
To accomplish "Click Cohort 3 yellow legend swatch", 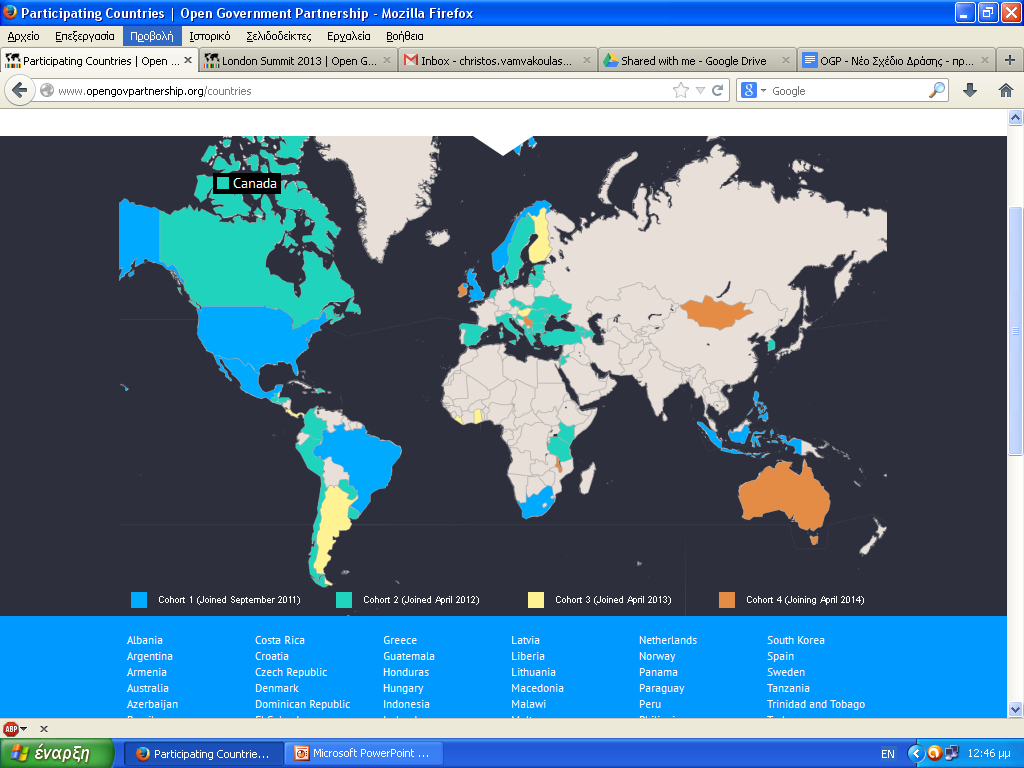I will [x=536, y=600].
